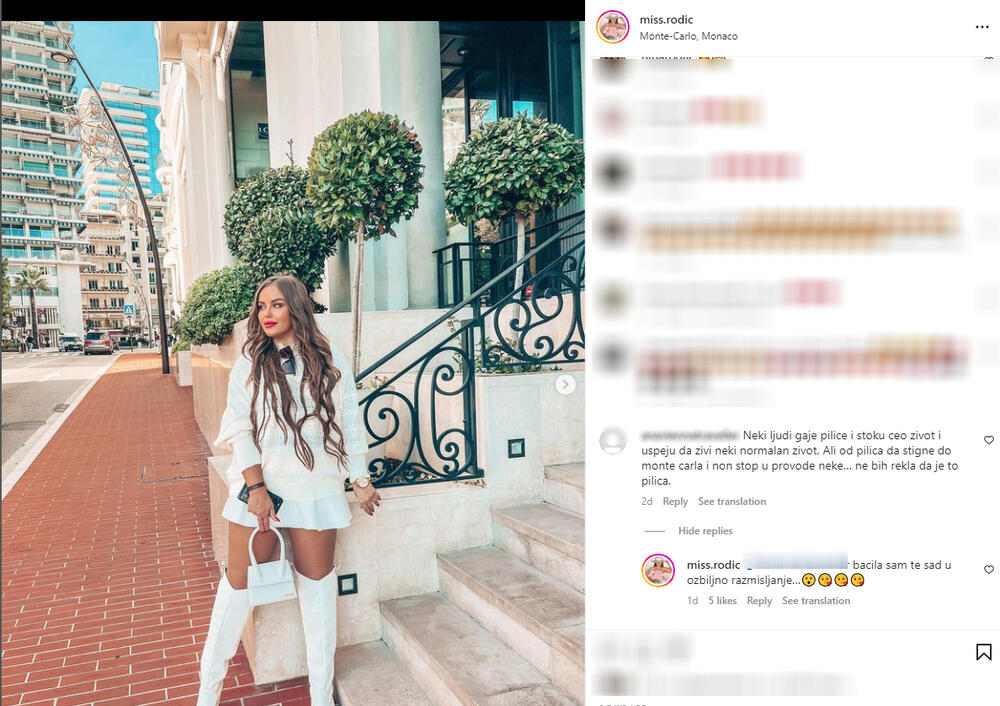
Task: Click See translation under miss.rodic's reply
Action: tap(816, 601)
